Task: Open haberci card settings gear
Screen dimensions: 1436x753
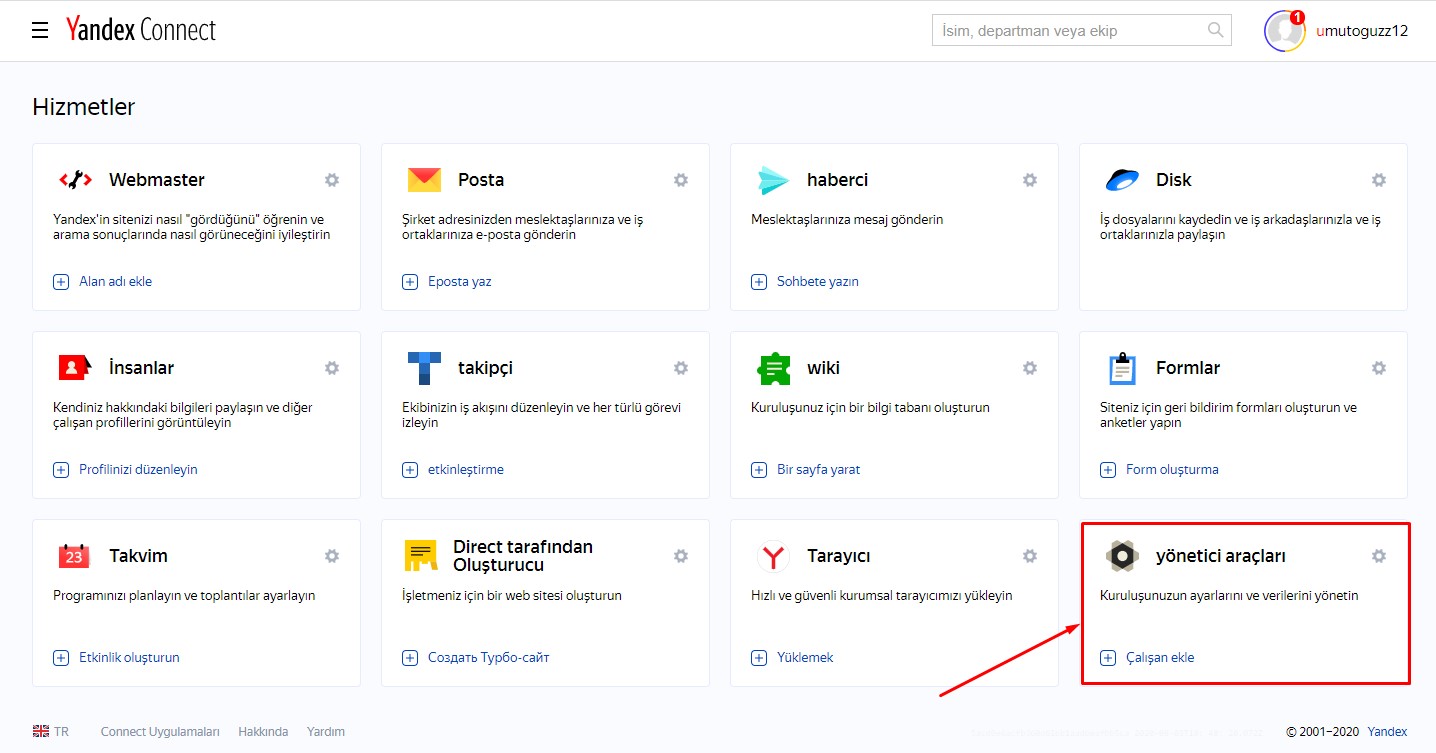Action: (x=1030, y=180)
